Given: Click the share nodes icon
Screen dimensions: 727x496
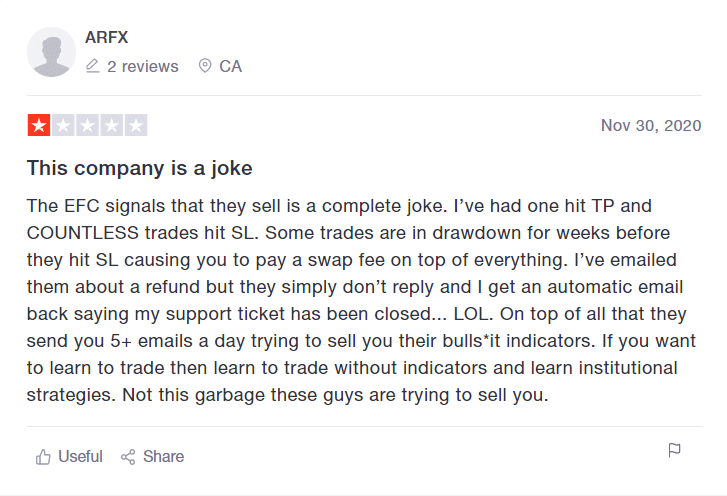Looking at the screenshot, I should pos(128,457).
